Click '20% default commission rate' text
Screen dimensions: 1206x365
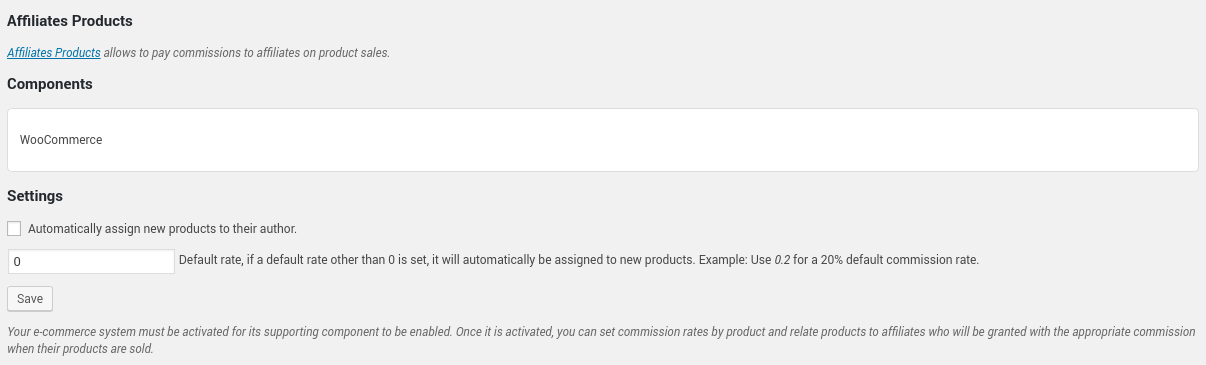(898, 260)
